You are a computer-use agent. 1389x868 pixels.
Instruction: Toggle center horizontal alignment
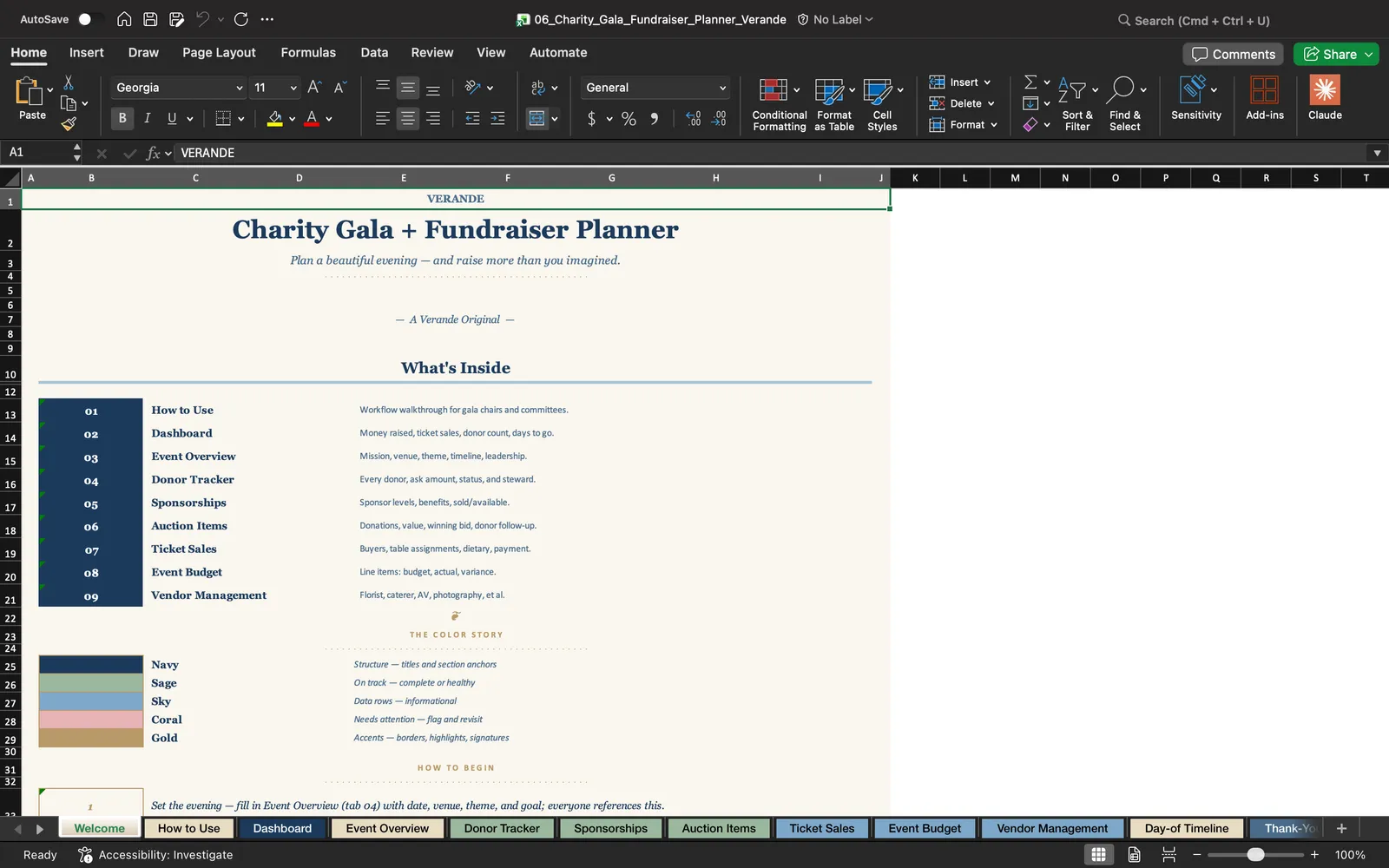coord(407,118)
